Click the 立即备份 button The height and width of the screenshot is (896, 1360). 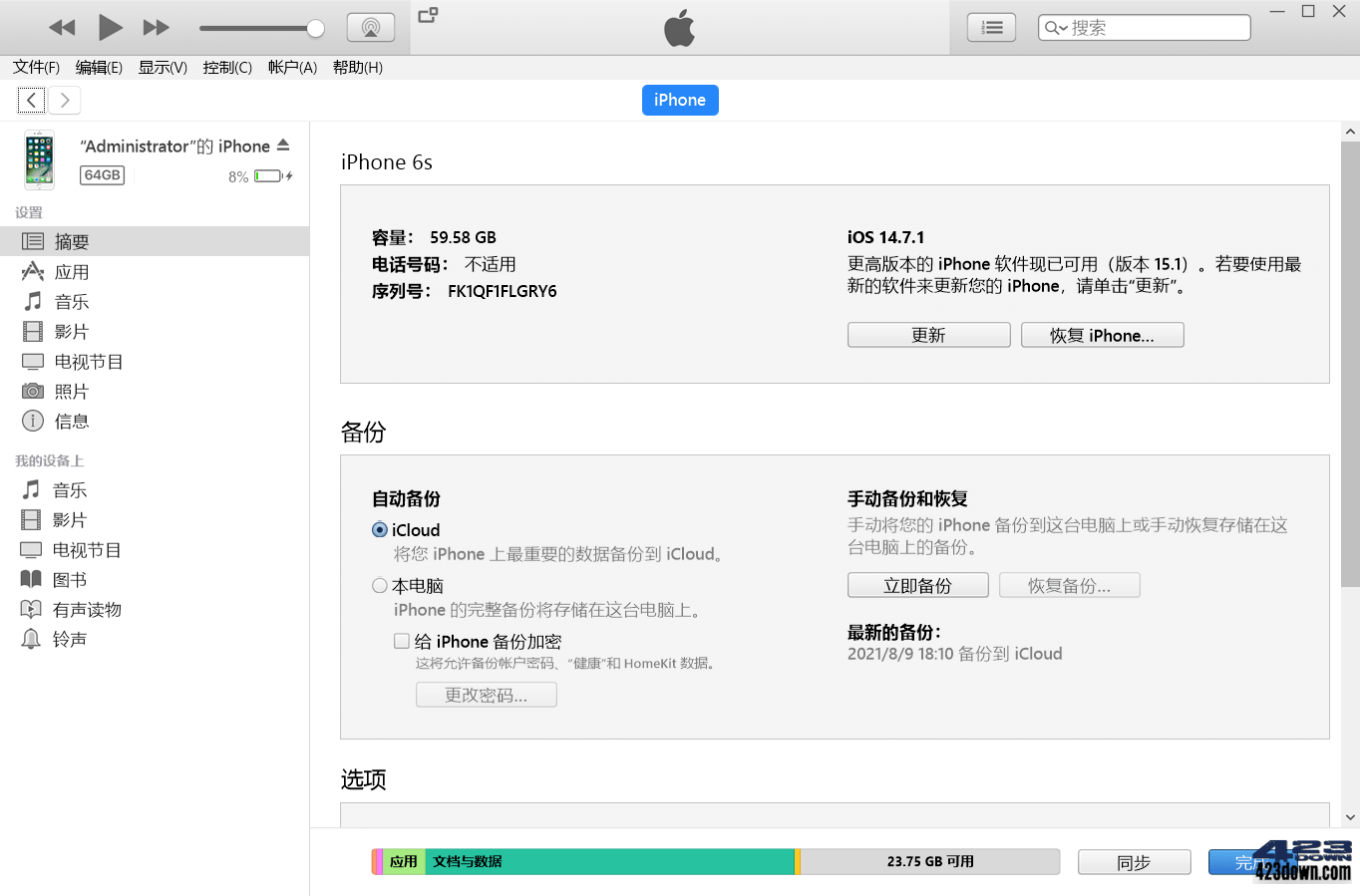[x=917, y=585]
